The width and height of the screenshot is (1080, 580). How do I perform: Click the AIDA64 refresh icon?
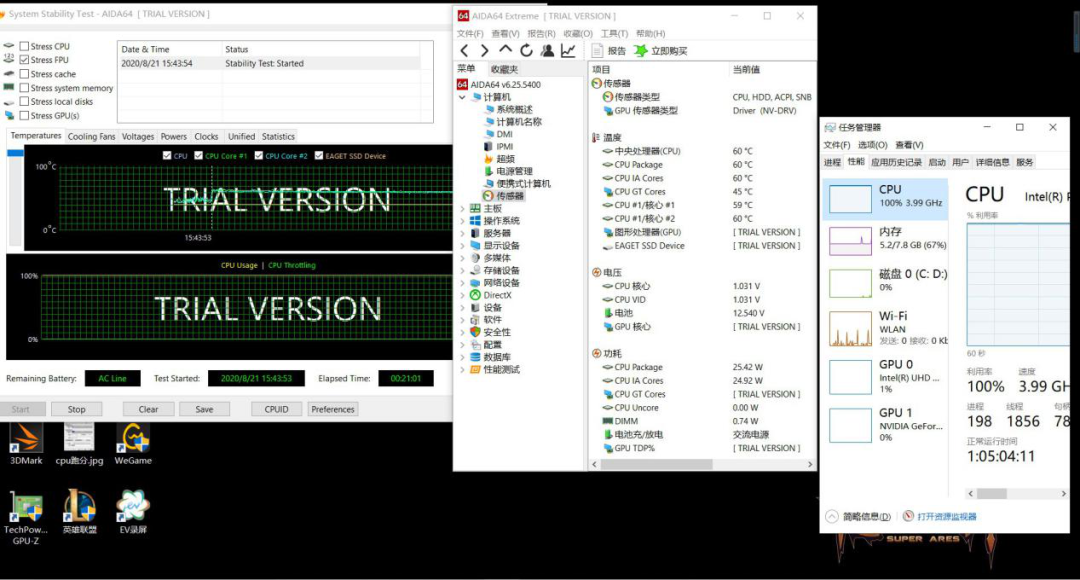526,50
